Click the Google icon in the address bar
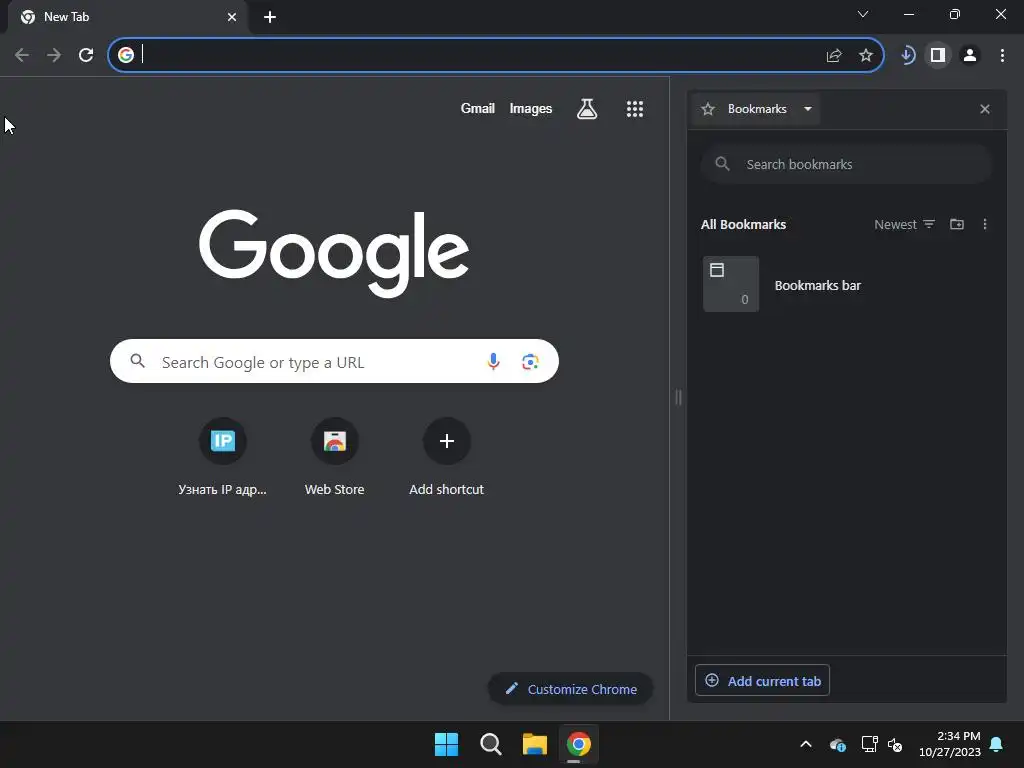1024x768 pixels. click(x=126, y=55)
